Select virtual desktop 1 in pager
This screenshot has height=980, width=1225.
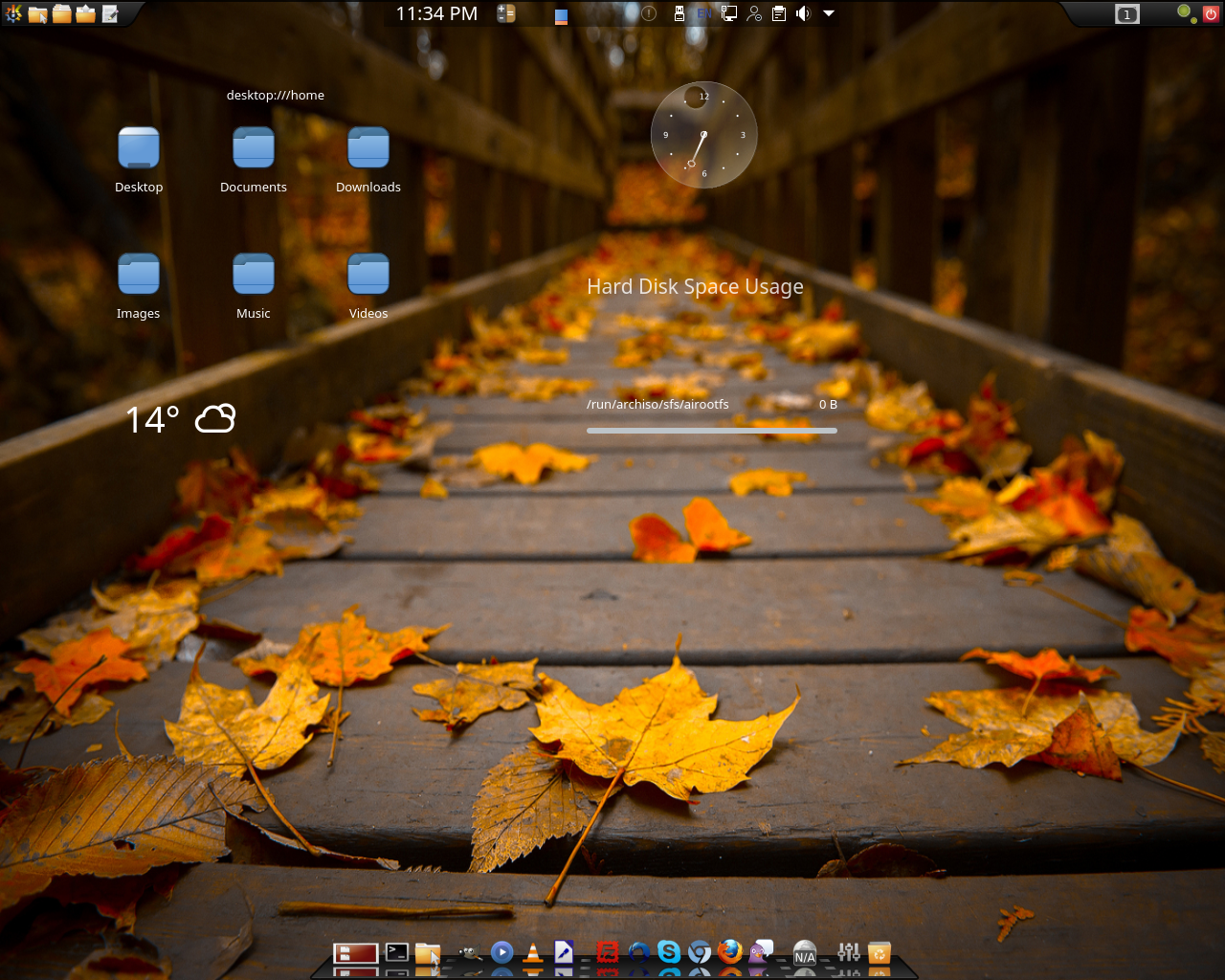(1127, 14)
